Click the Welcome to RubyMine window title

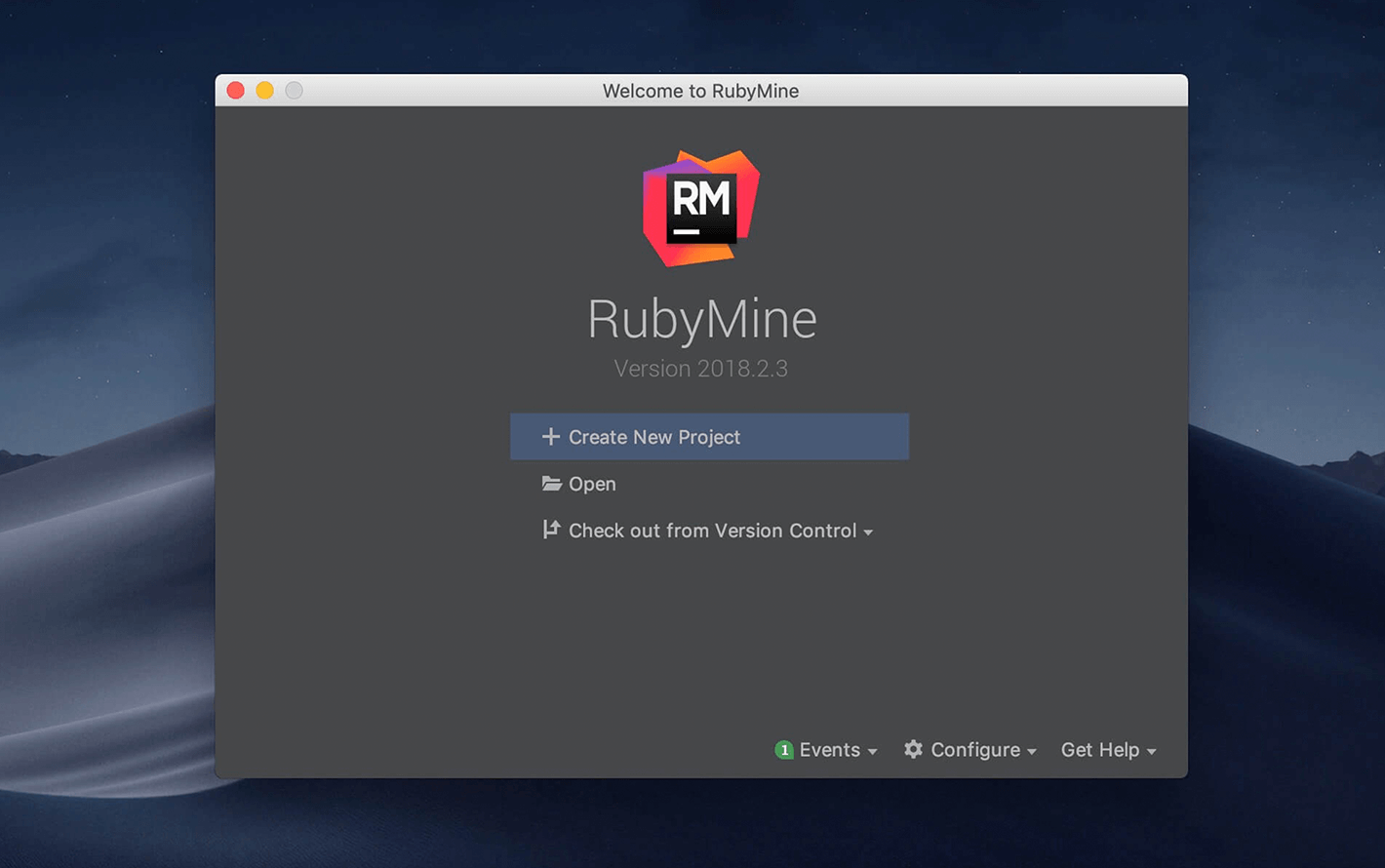(701, 91)
